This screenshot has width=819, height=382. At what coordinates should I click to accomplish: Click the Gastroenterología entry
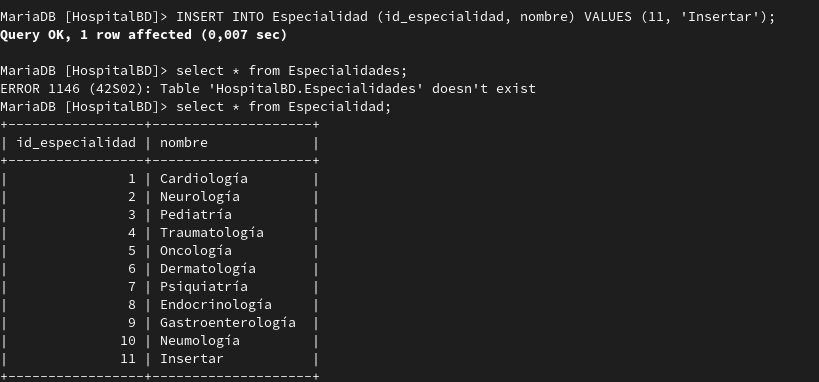228,323
